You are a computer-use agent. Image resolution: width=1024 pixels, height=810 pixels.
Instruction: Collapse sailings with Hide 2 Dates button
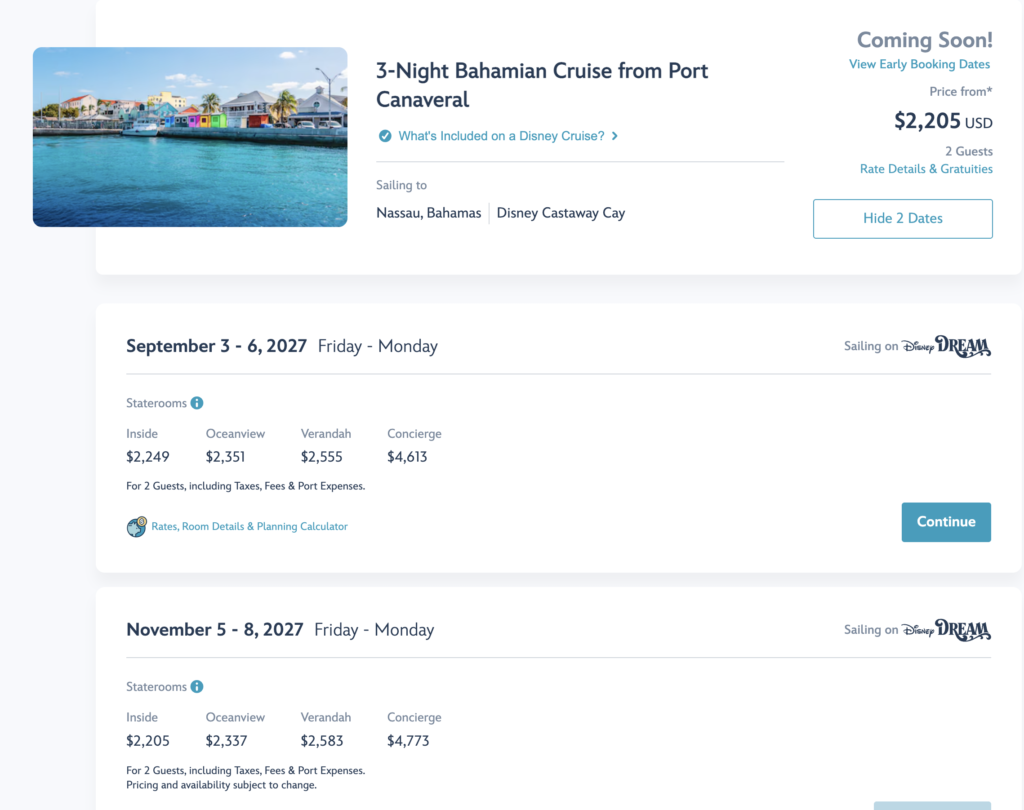pos(903,219)
